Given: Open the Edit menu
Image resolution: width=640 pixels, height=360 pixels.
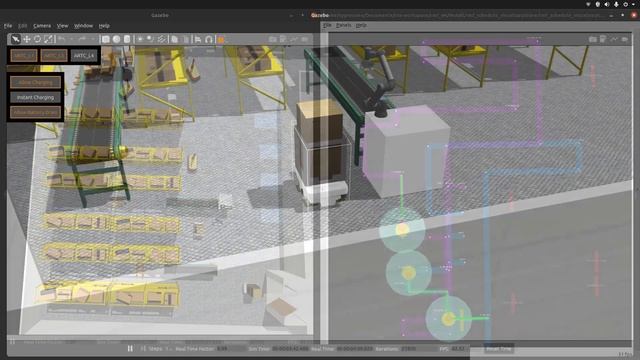Looking at the screenshot, I should 22,26.
